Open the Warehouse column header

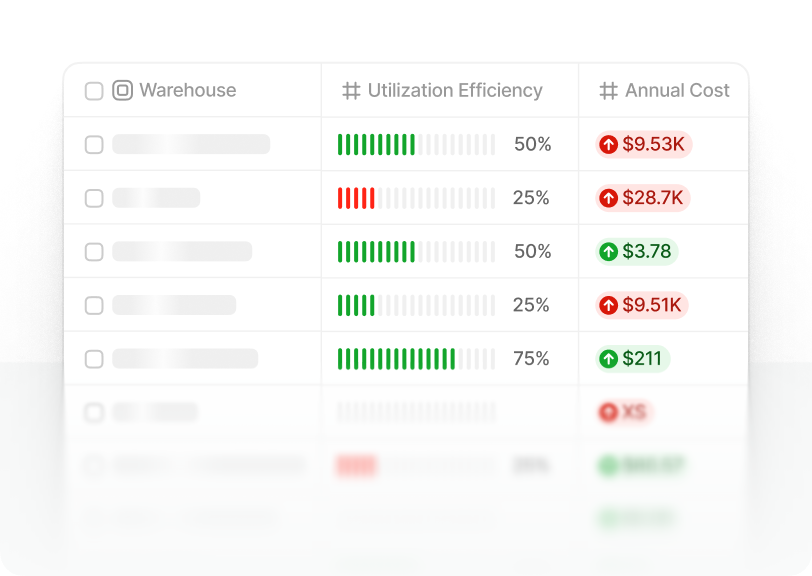pyautogui.click(x=187, y=91)
